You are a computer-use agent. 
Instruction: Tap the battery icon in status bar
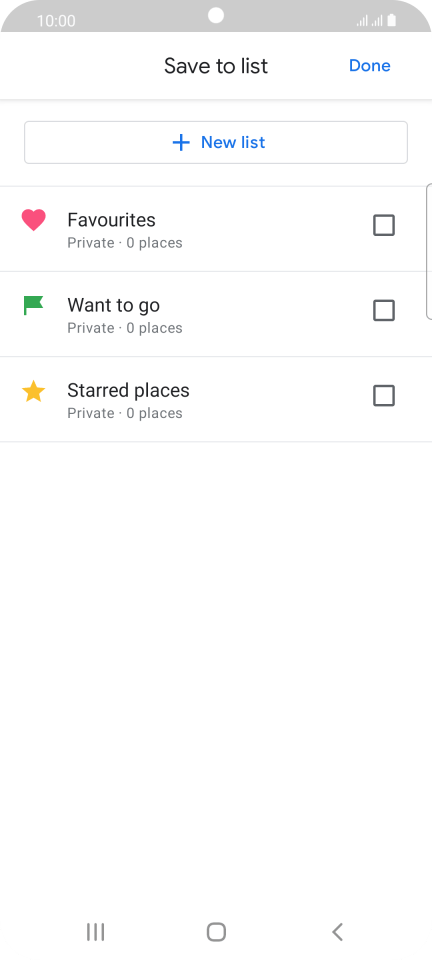(x=392, y=21)
